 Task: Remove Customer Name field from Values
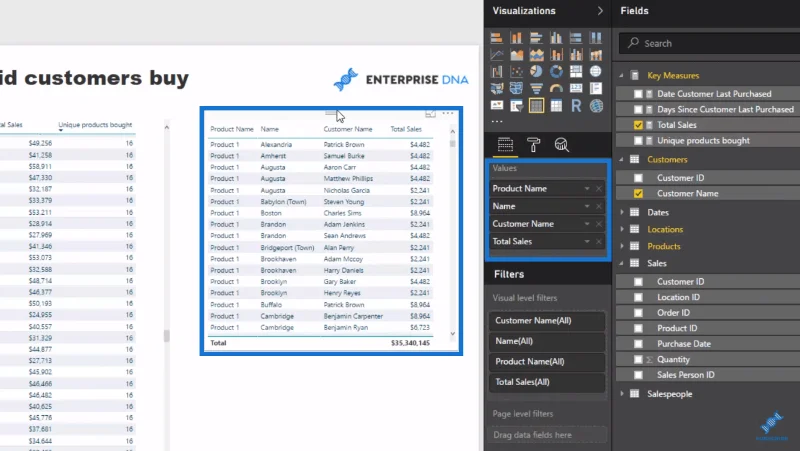coord(599,224)
